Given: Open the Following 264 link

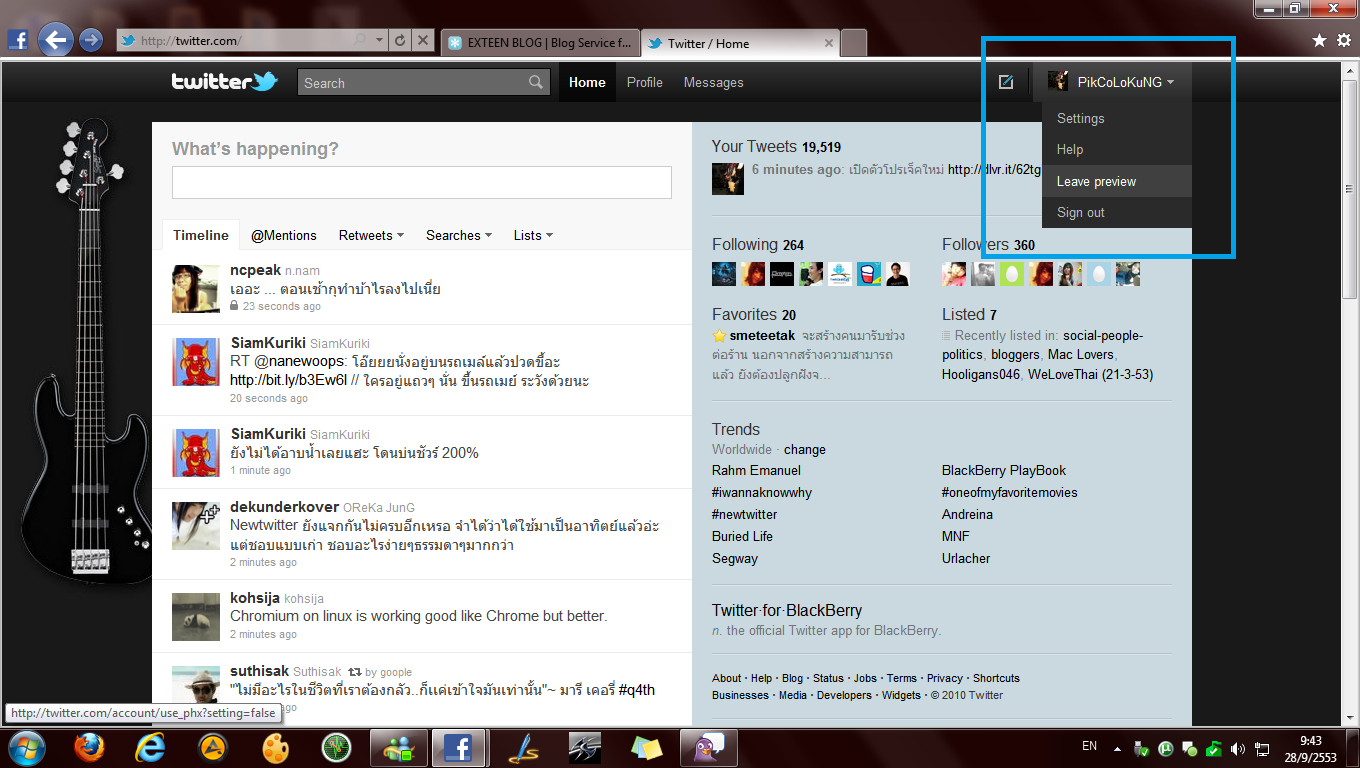Looking at the screenshot, I should 758,244.
